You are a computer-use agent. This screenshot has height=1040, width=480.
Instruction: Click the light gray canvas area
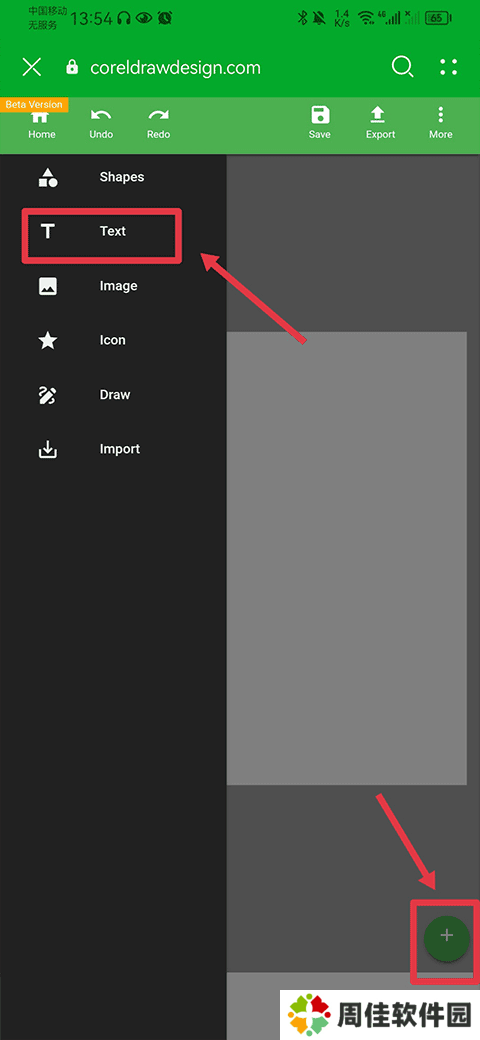347,558
